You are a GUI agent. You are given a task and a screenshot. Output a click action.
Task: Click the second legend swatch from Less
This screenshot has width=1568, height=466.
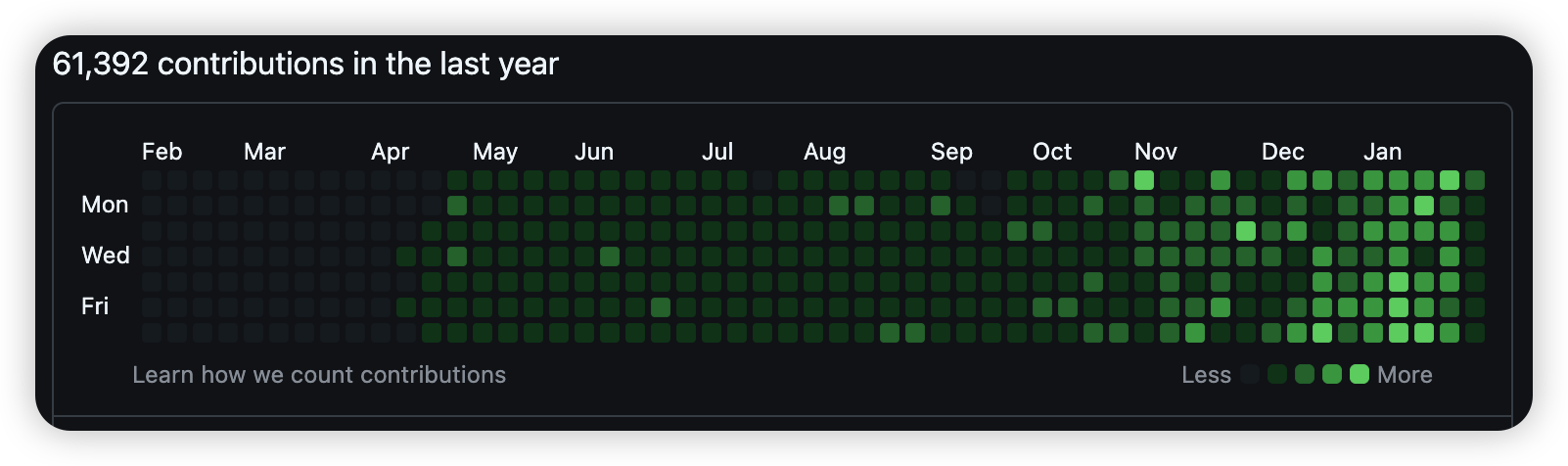[x=1277, y=374]
